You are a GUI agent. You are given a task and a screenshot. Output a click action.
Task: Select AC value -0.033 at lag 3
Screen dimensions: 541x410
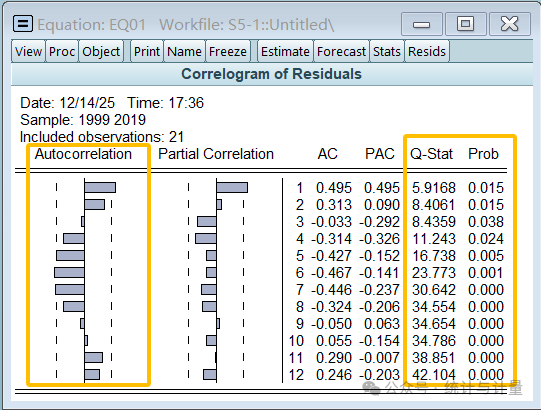pyautogui.click(x=331, y=222)
